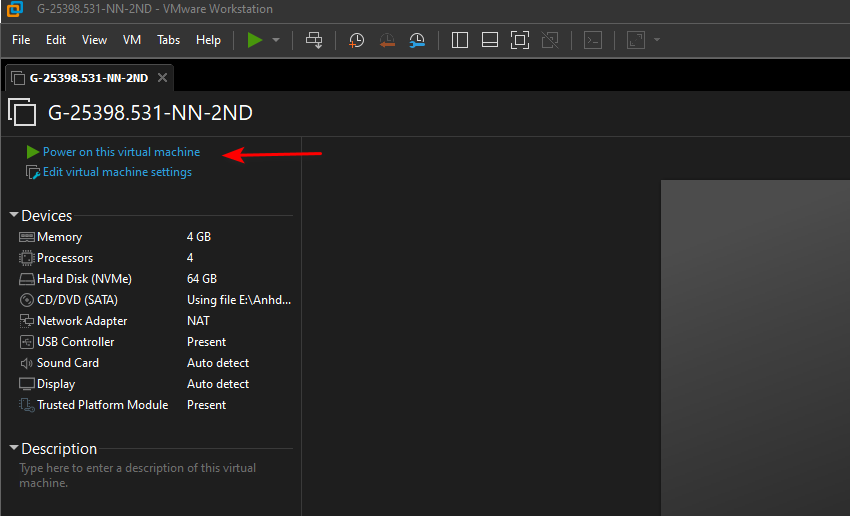
Task: Click the Network Adapter icon
Action: (27, 321)
